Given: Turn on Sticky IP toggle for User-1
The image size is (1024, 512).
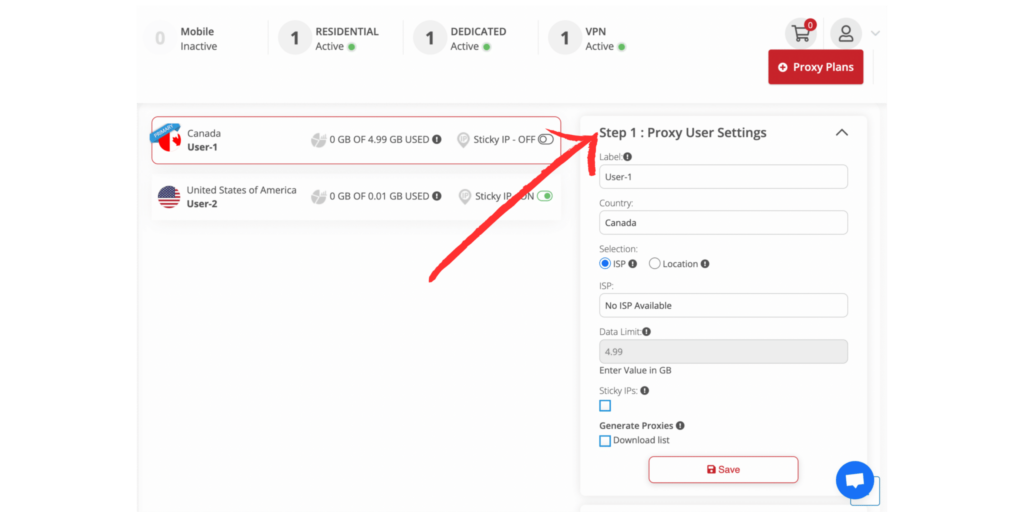Looking at the screenshot, I should click(x=545, y=139).
